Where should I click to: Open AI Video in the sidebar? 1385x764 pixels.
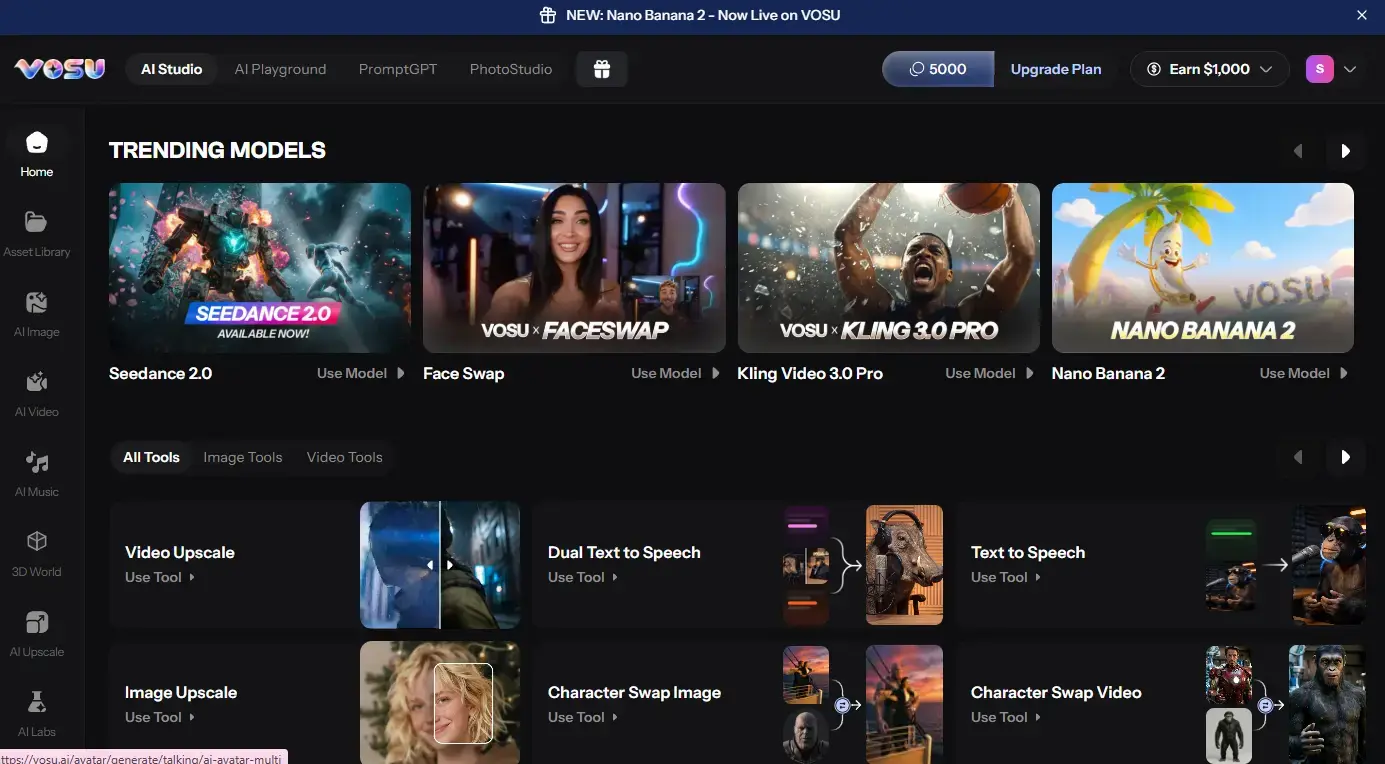[37, 394]
